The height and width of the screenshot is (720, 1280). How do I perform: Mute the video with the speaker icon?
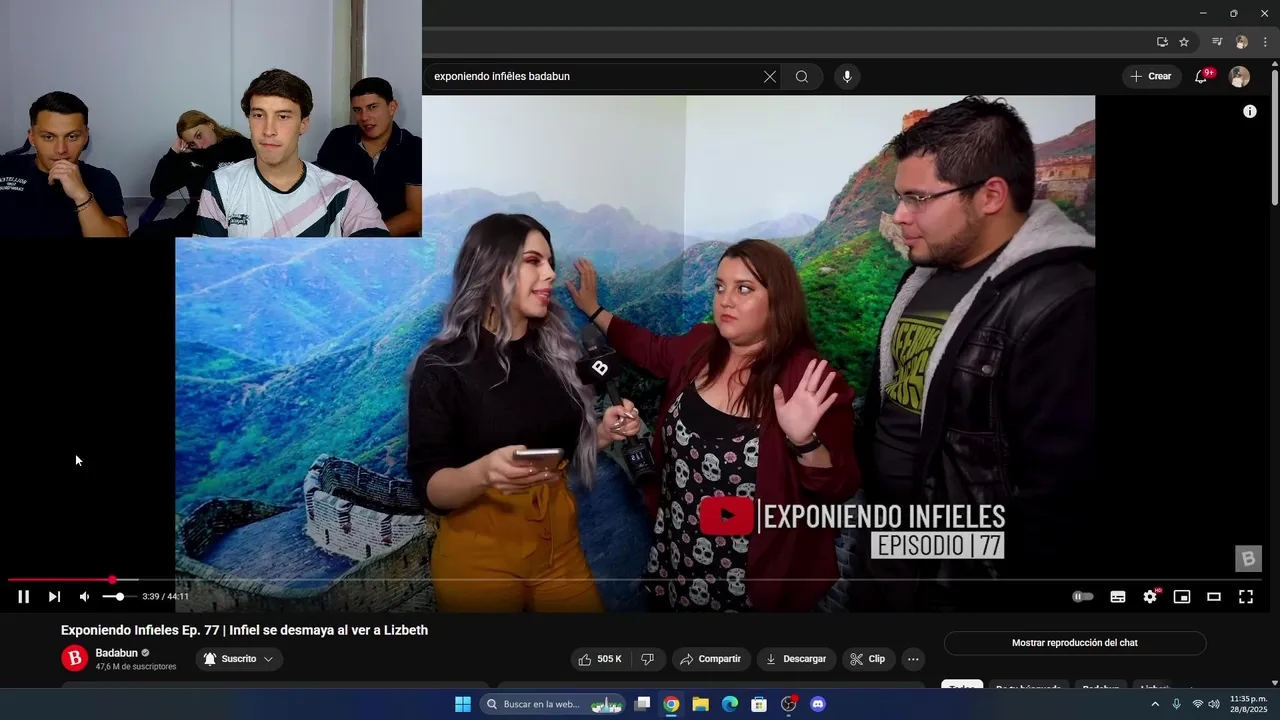85,597
